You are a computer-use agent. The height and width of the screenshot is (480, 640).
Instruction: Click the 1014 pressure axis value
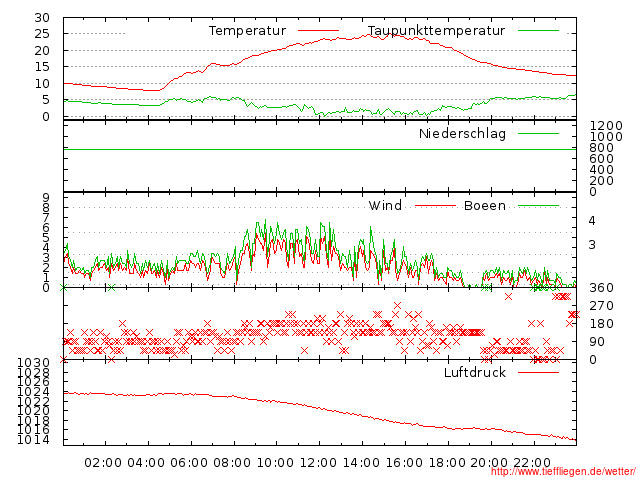point(33,440)
